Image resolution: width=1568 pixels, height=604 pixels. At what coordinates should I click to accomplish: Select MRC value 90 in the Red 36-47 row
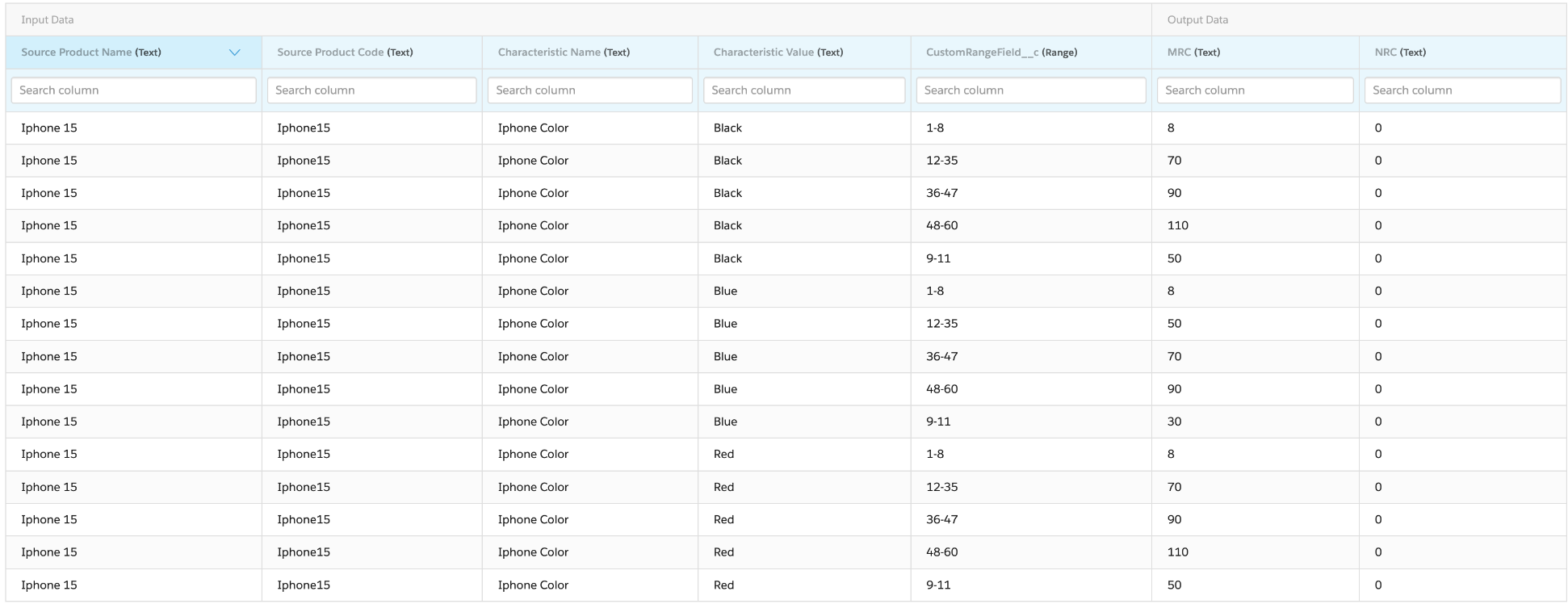pyautogui.click(x=1256, y=519)
